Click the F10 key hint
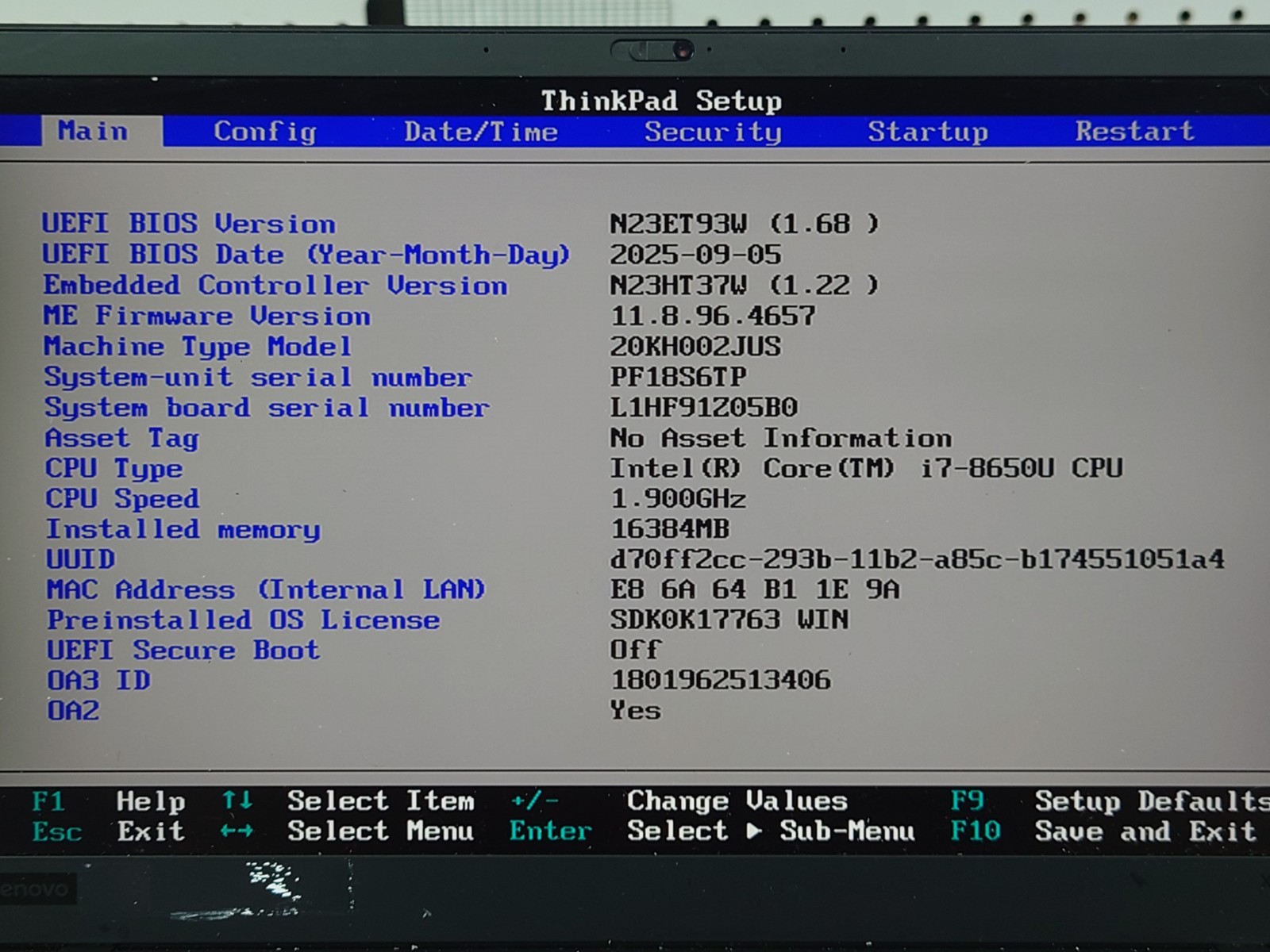This screenshot has height=952, width=1270. 976,831
